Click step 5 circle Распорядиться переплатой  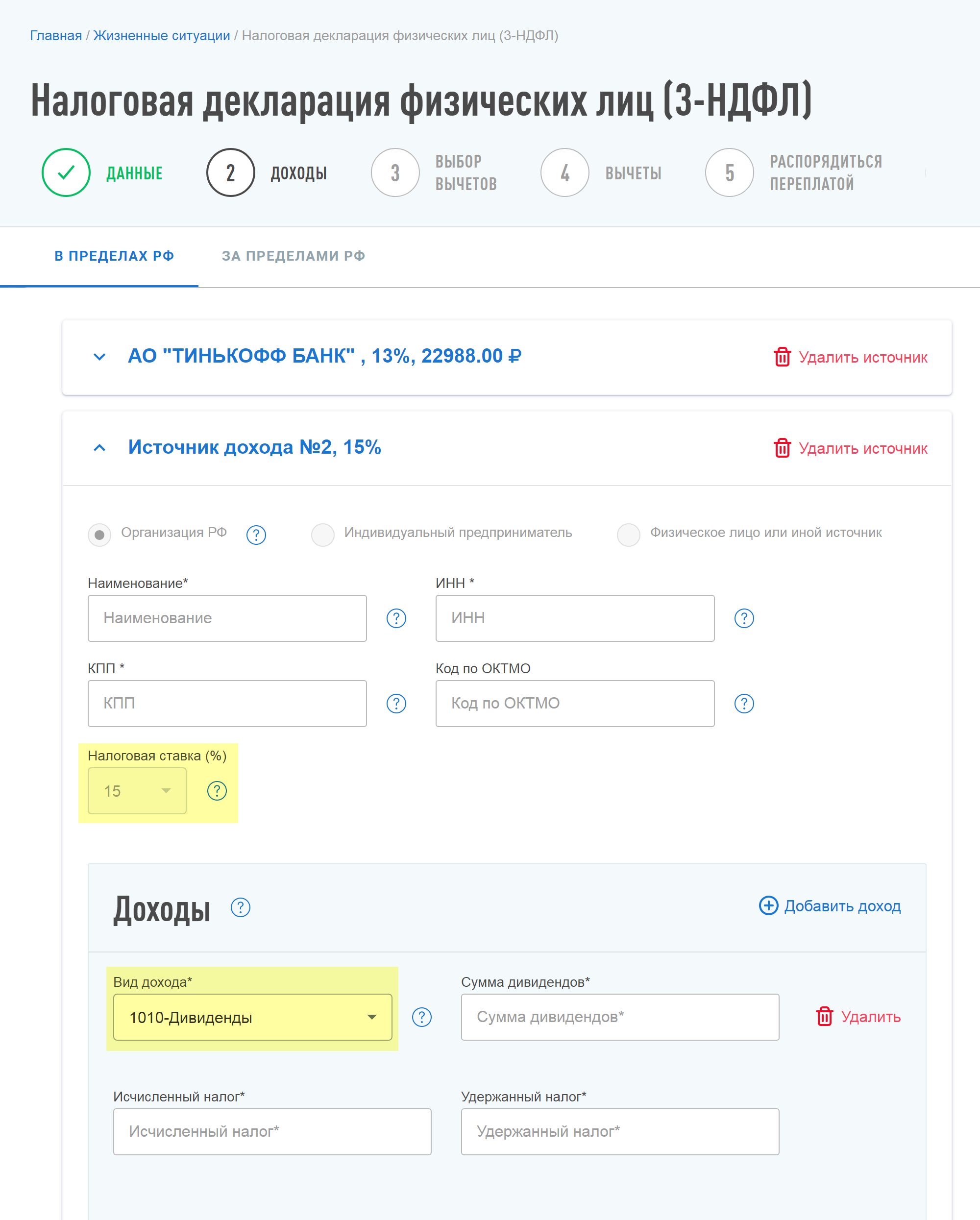[x=729, y=172]
